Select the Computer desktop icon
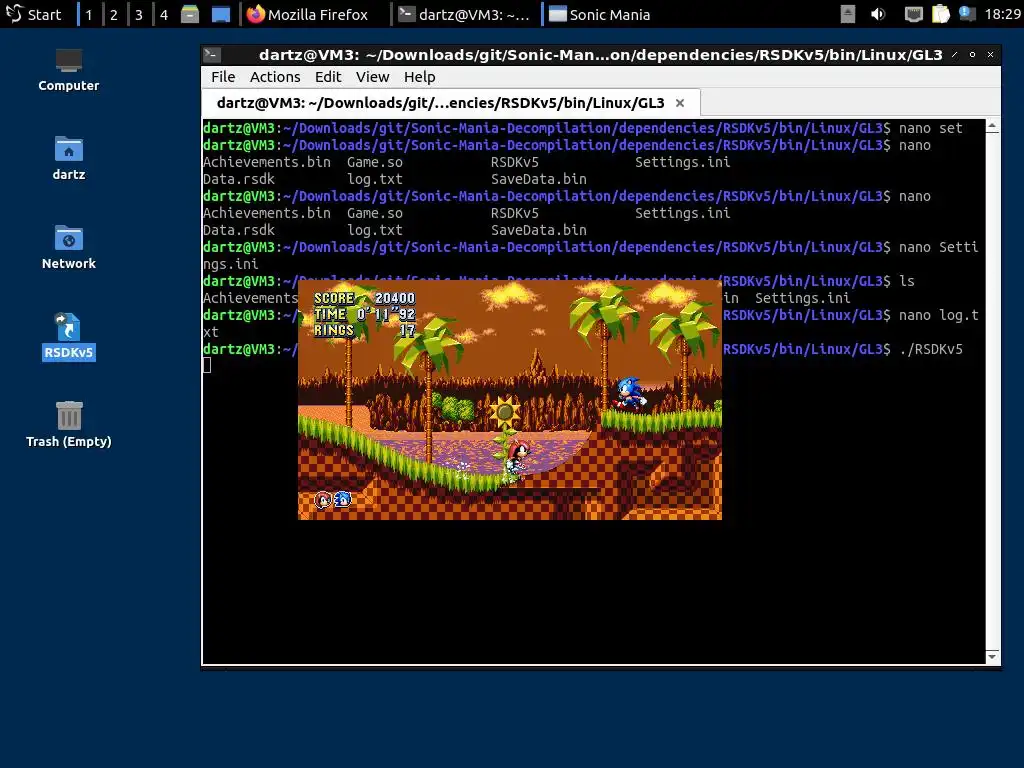The image size is (1024, 768). 69,70
